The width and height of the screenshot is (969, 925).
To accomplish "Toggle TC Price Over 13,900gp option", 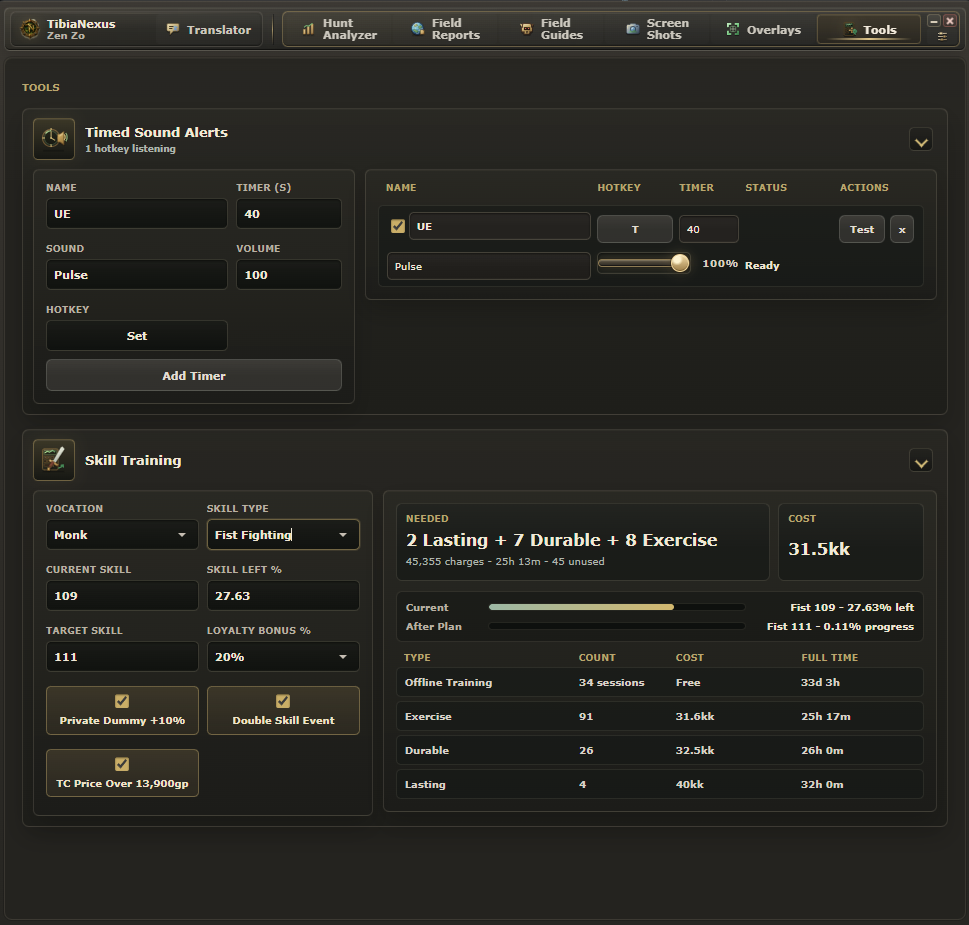I will point(122,773).
